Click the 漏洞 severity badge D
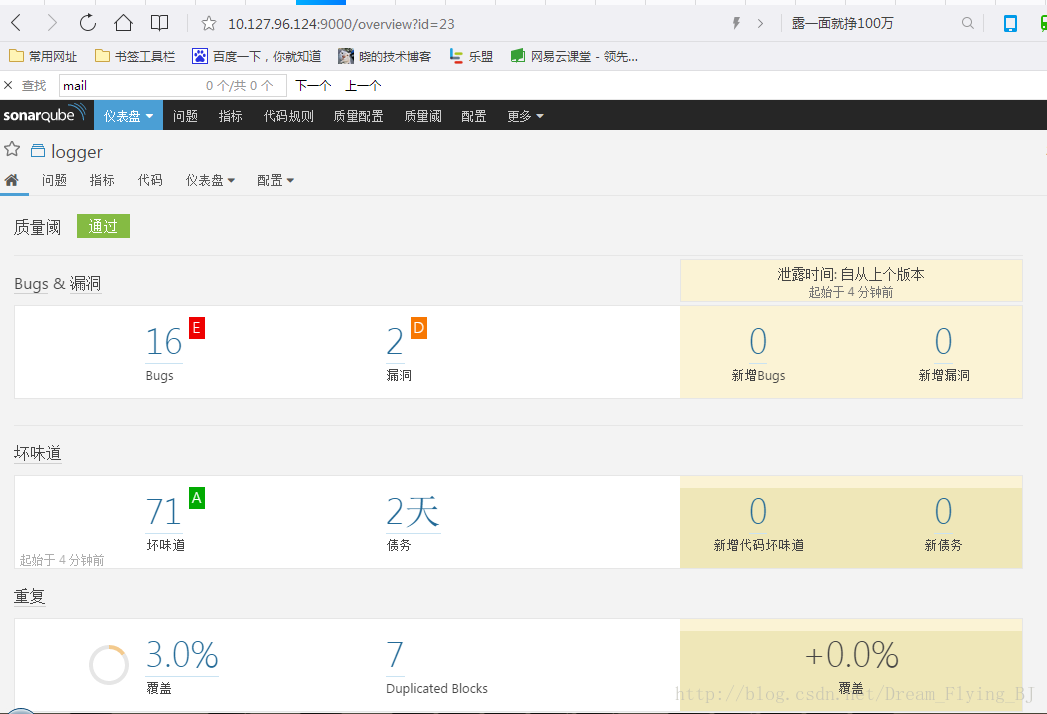1047x714 pixels. [x=418, y=327]
